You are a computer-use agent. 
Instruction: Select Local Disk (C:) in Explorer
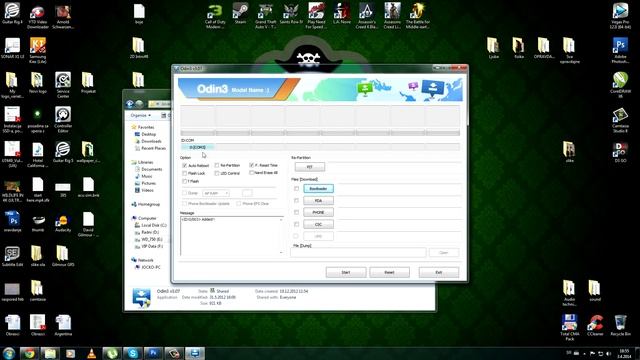(x=153, y=225)
